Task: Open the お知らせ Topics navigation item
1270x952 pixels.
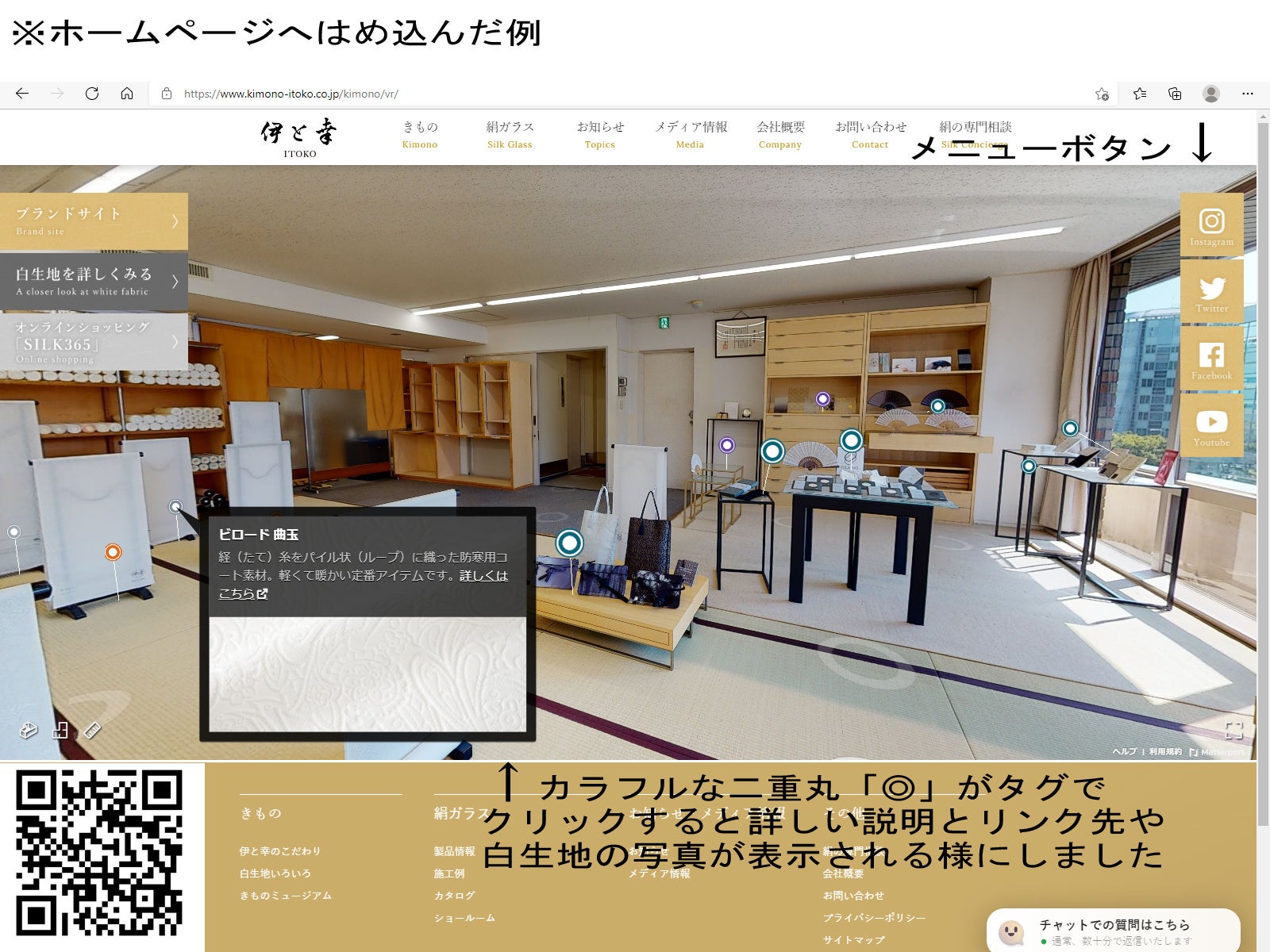Action: pyautogui.click(x=600, y=134)
